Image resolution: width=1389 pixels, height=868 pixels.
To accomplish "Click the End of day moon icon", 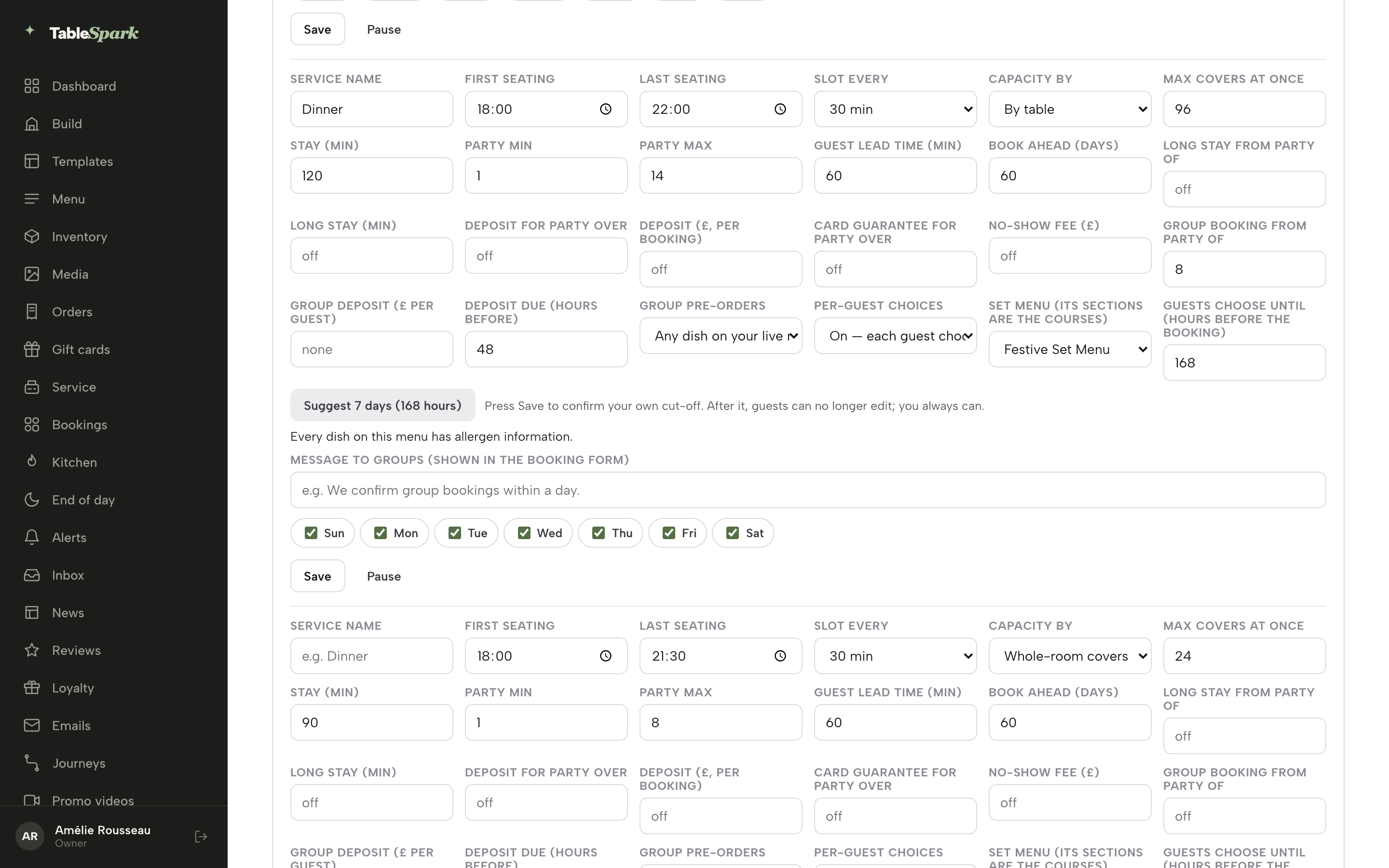I will [x=32, y=500].
